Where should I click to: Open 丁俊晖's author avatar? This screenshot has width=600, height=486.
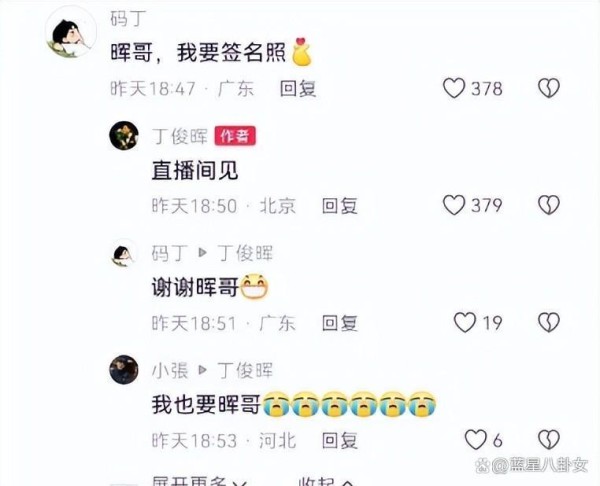(124, 135)
